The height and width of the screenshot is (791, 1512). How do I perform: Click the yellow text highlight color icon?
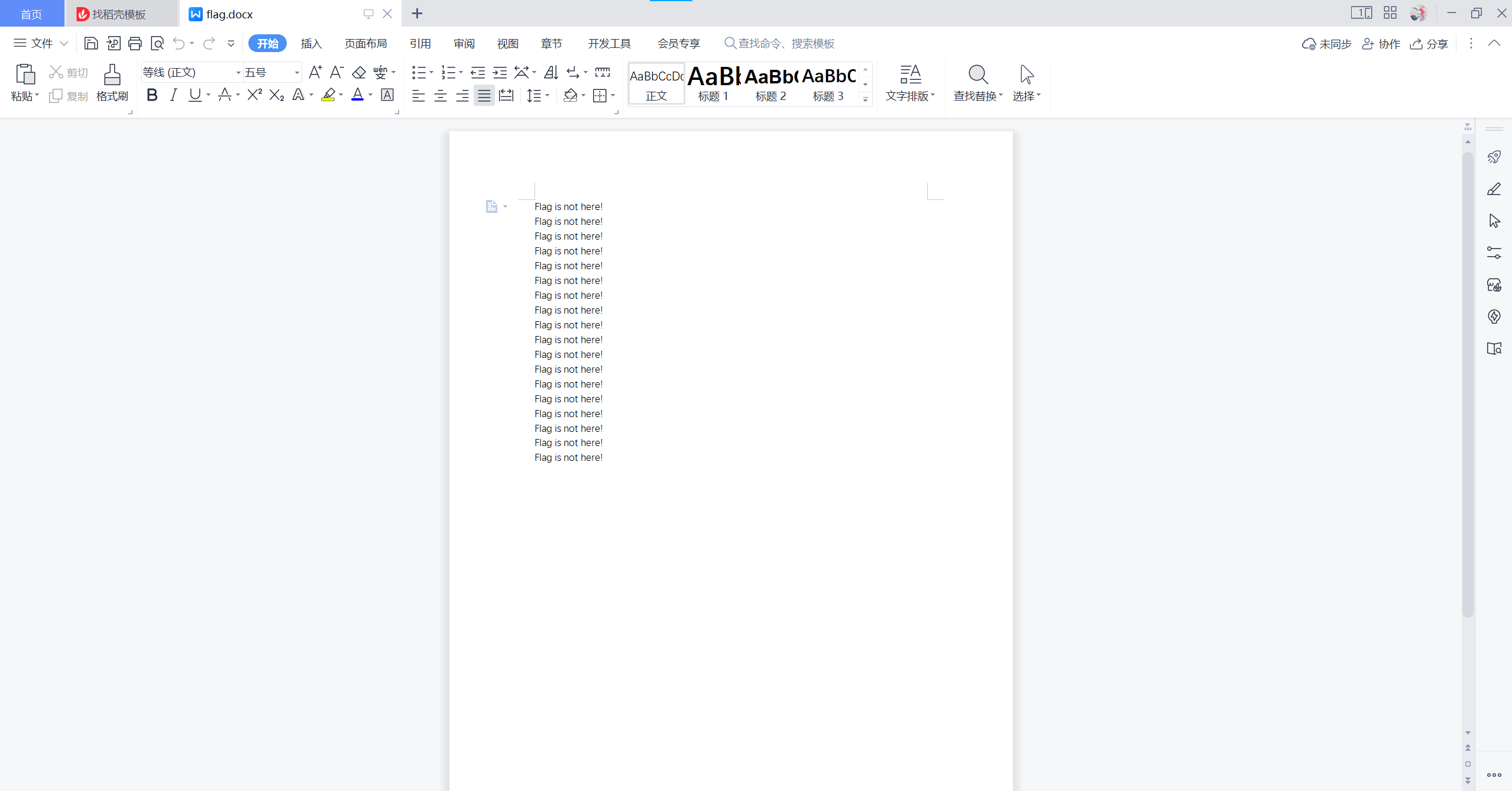coord(328,95)
